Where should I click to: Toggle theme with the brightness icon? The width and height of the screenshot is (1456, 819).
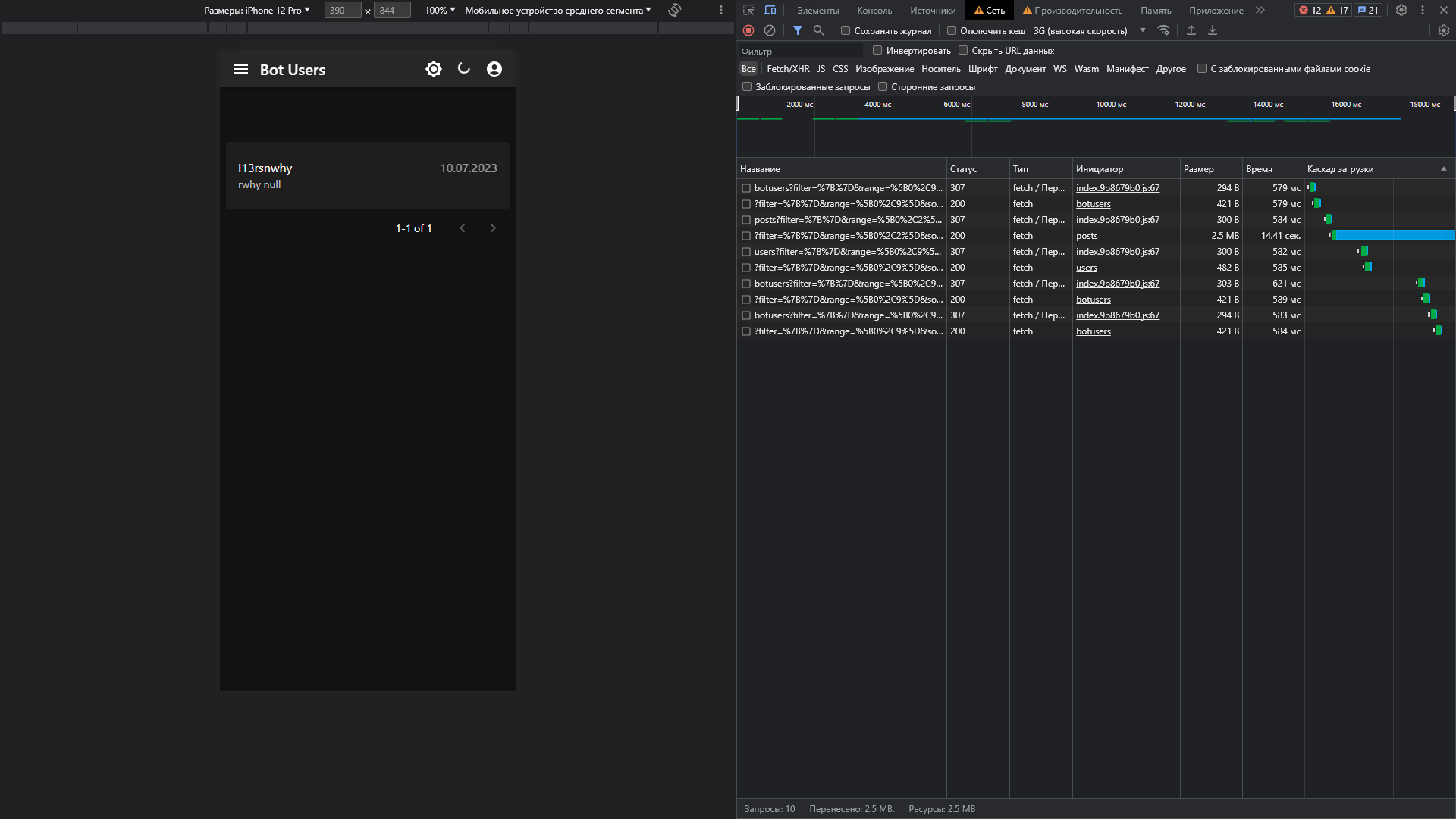point(434,69)
